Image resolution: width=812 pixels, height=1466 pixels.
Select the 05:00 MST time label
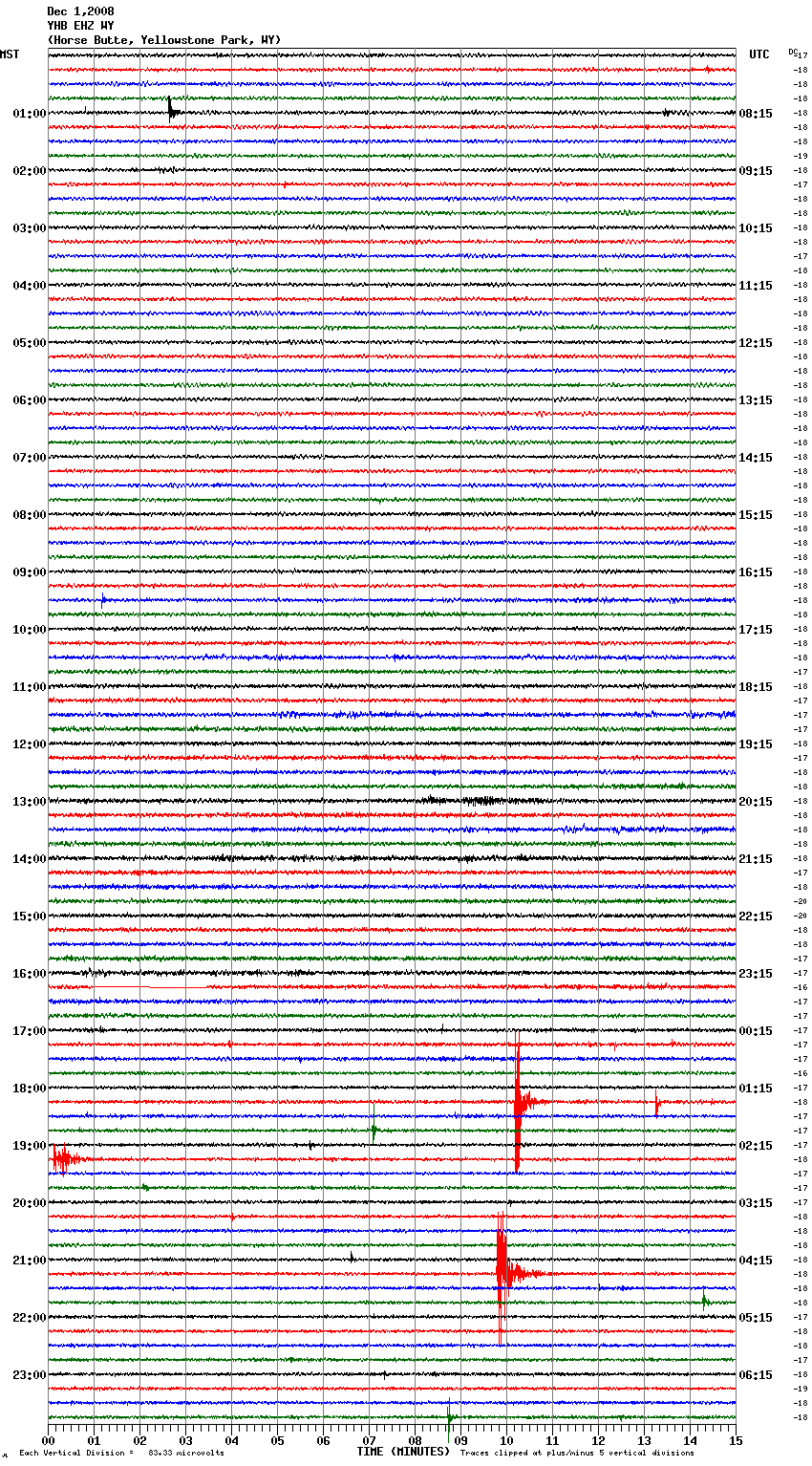(30, 343)
